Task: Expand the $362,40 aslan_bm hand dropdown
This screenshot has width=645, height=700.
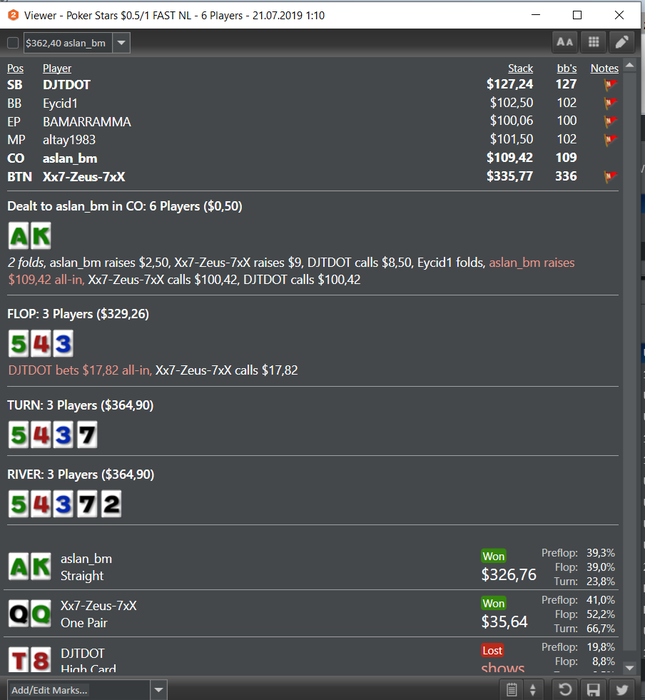Action: tap(121, 43)
